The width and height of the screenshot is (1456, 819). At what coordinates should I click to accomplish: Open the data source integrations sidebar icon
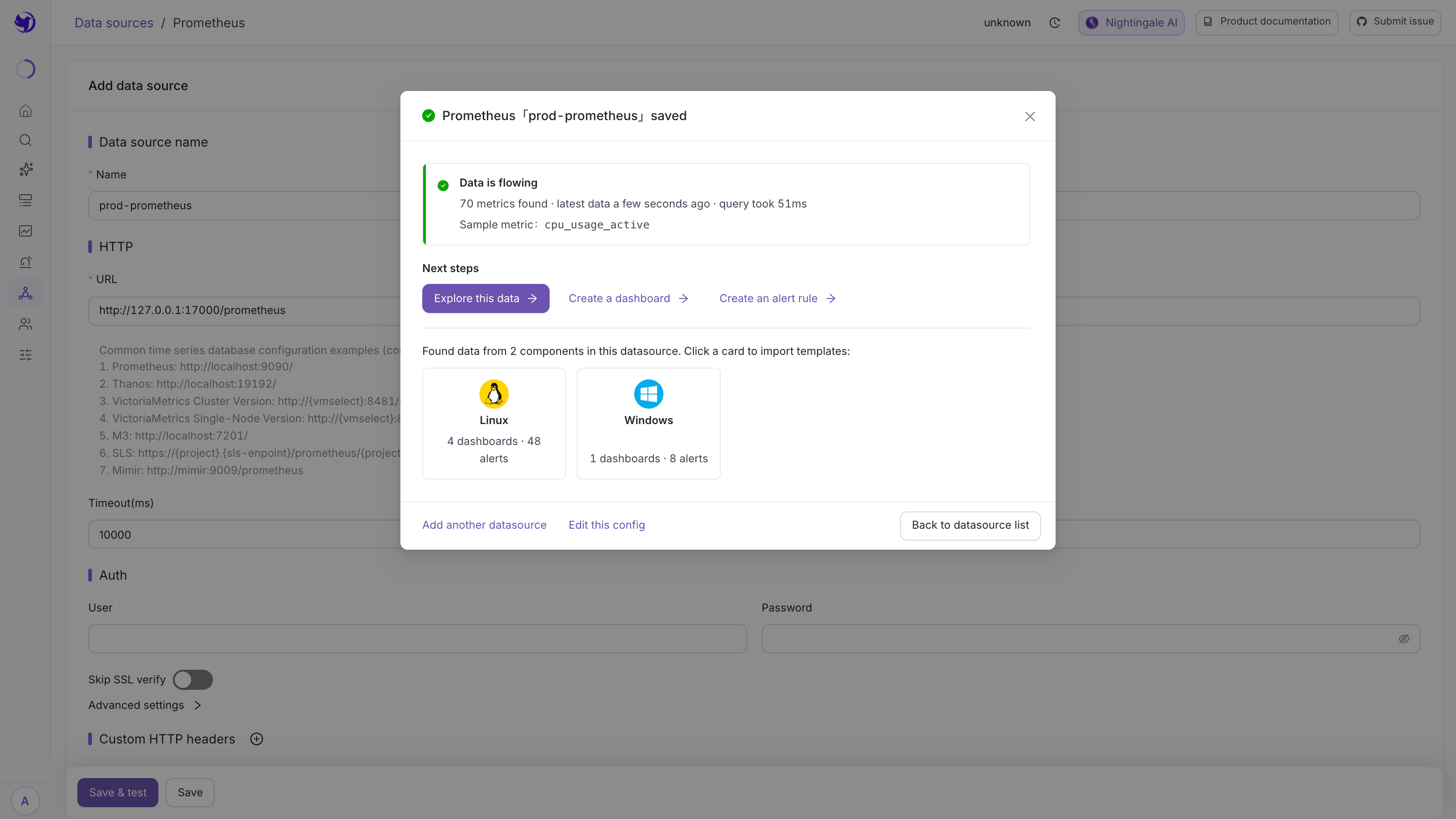[x=25, y=293]
